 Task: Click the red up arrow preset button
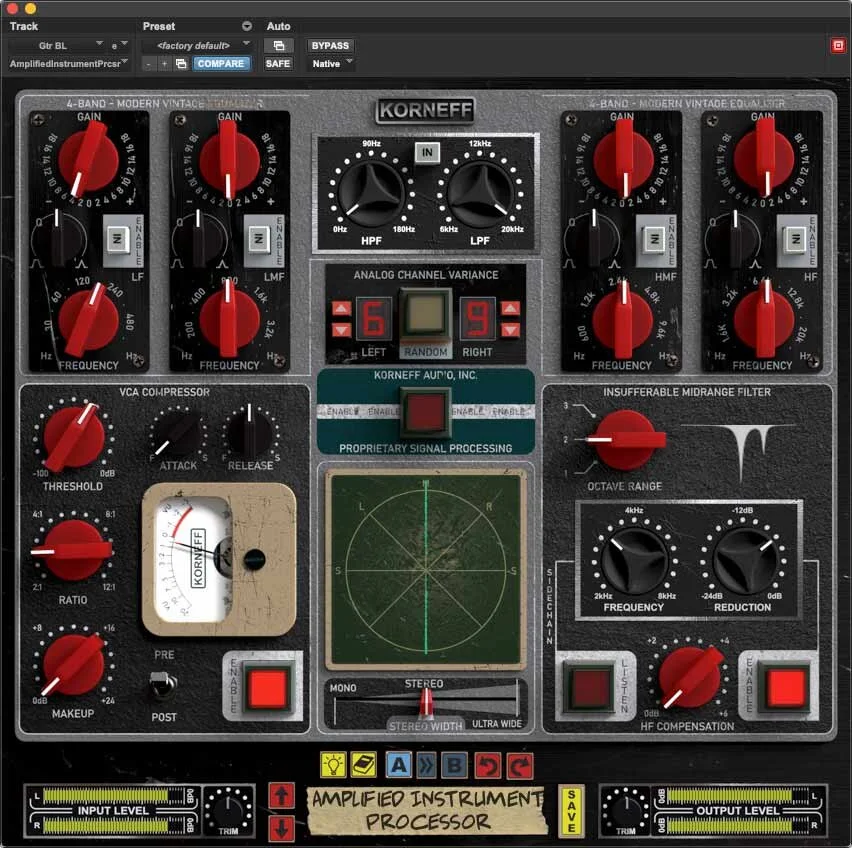click(281, 796)
